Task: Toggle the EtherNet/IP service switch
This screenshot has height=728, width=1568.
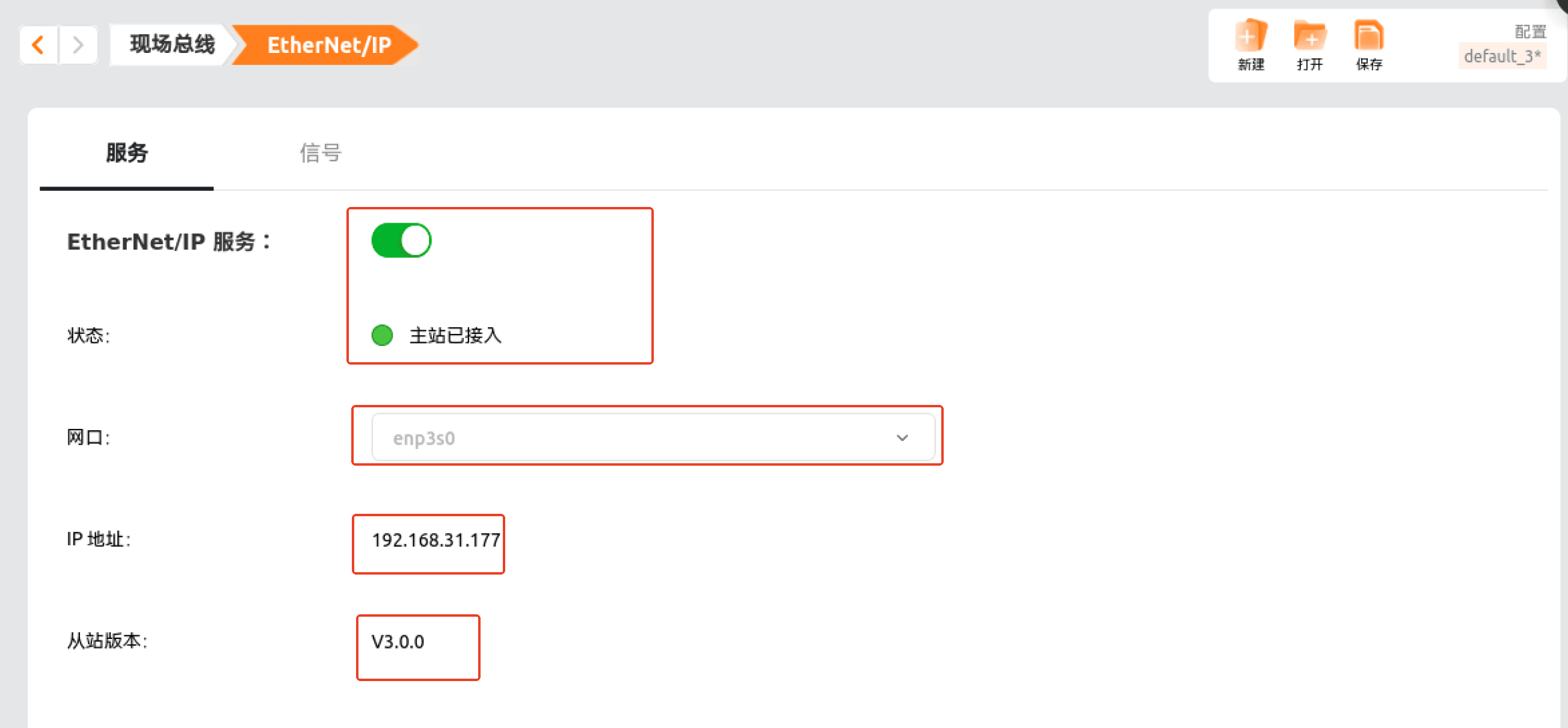Action: [401, 241]
